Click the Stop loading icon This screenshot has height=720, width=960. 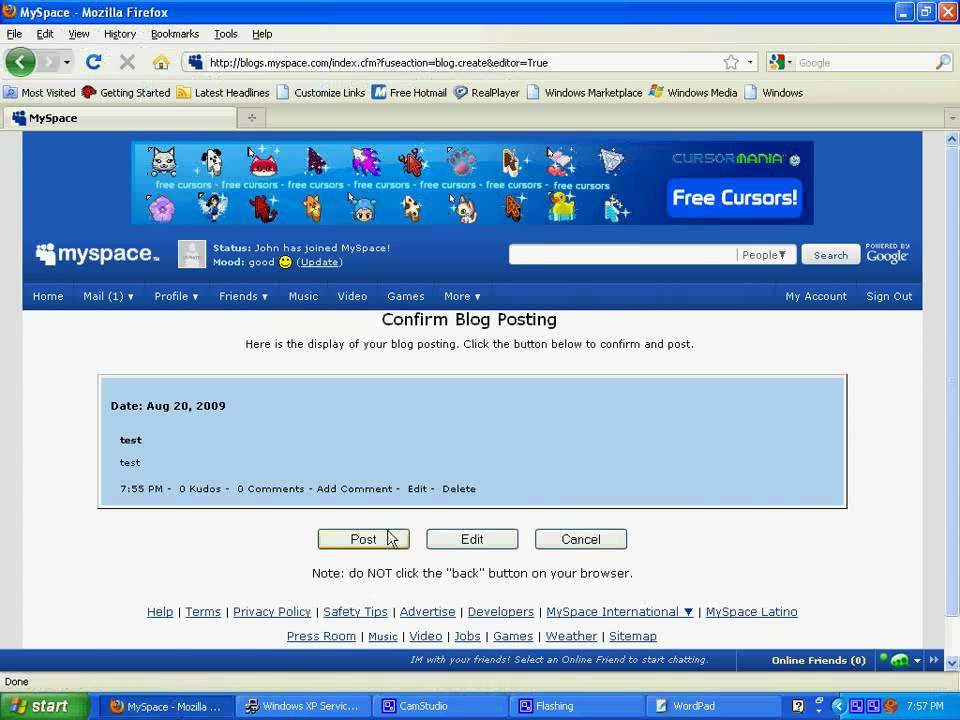[x=127, y=62]
